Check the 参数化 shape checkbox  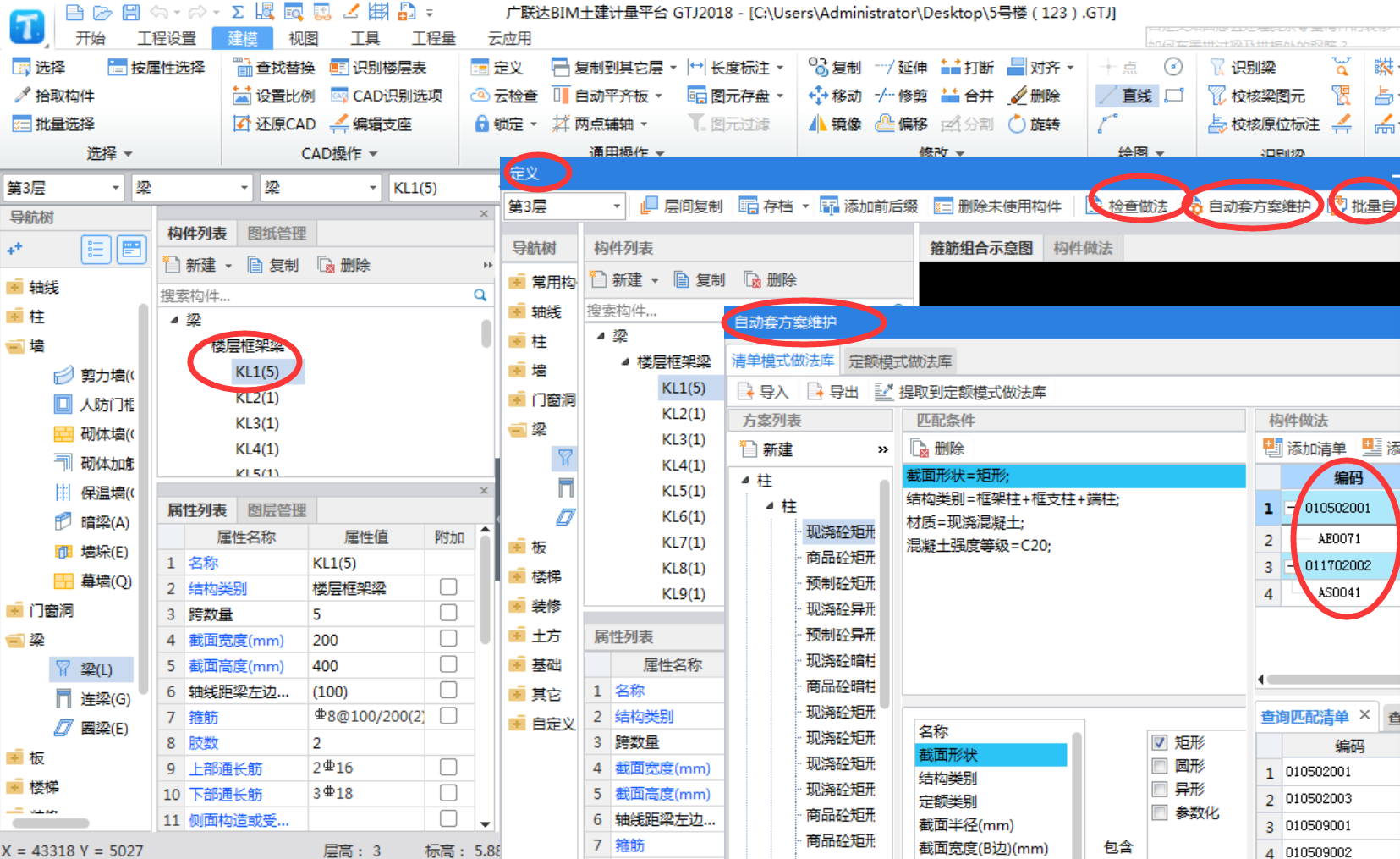1160,813
